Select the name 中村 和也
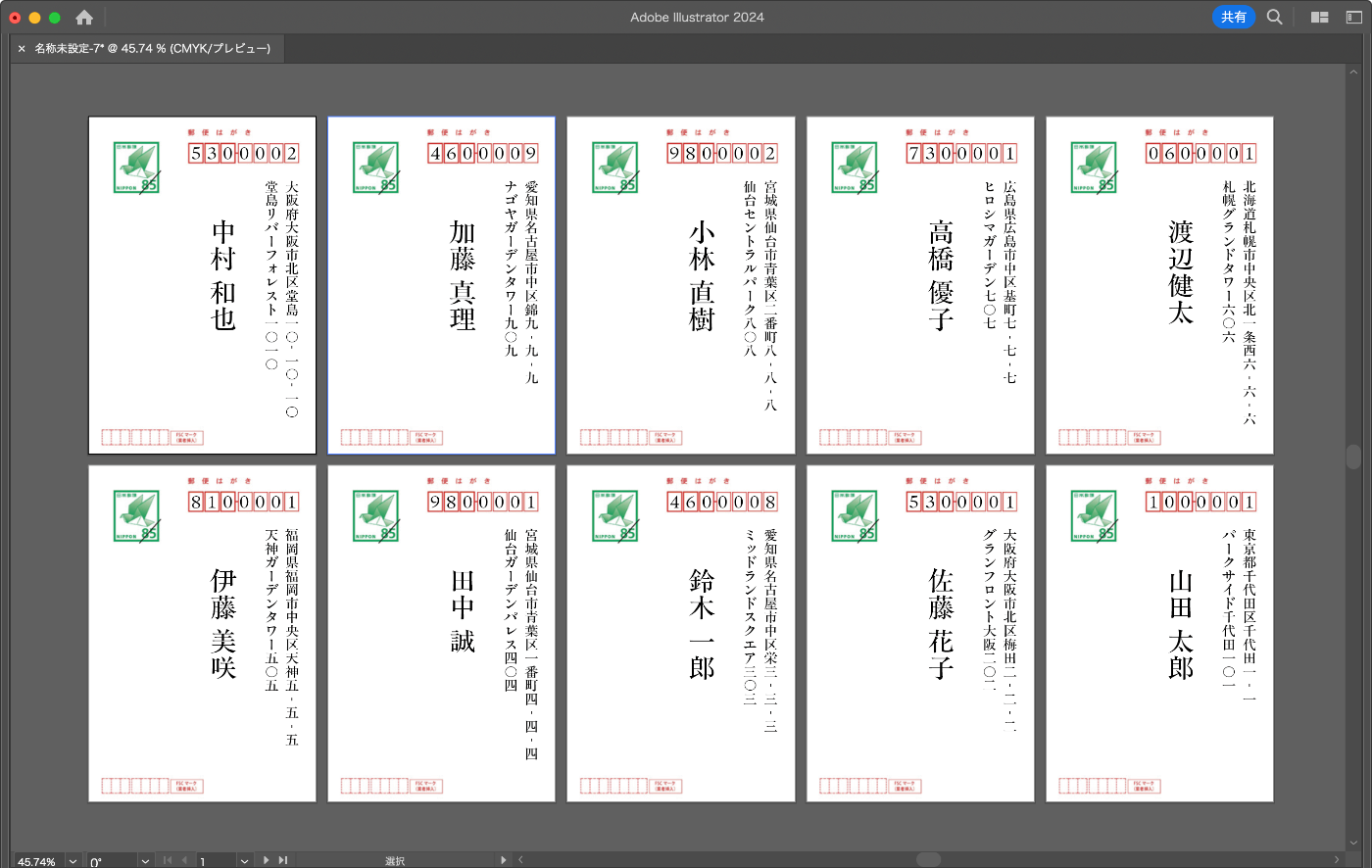The height and width of the screenshot is (868, 1372). pyautogui.click(x=223, y=274)
